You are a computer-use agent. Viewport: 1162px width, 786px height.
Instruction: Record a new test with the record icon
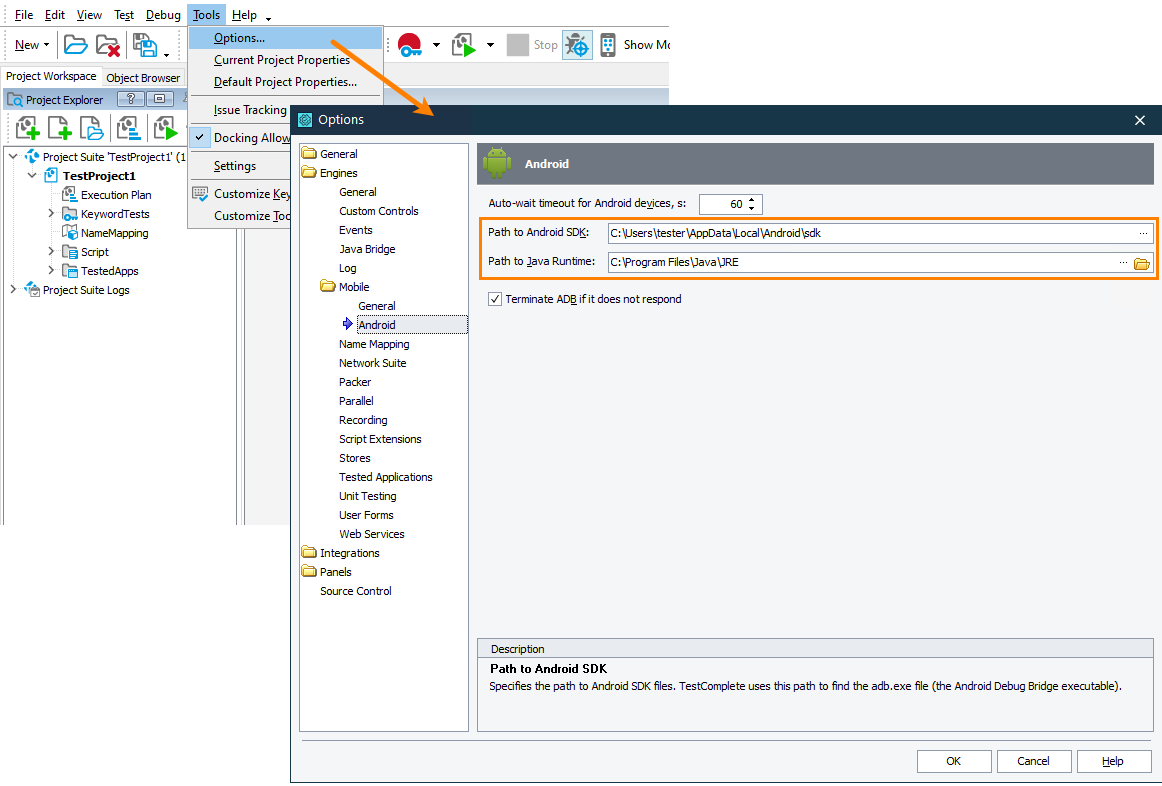point(412,44)
